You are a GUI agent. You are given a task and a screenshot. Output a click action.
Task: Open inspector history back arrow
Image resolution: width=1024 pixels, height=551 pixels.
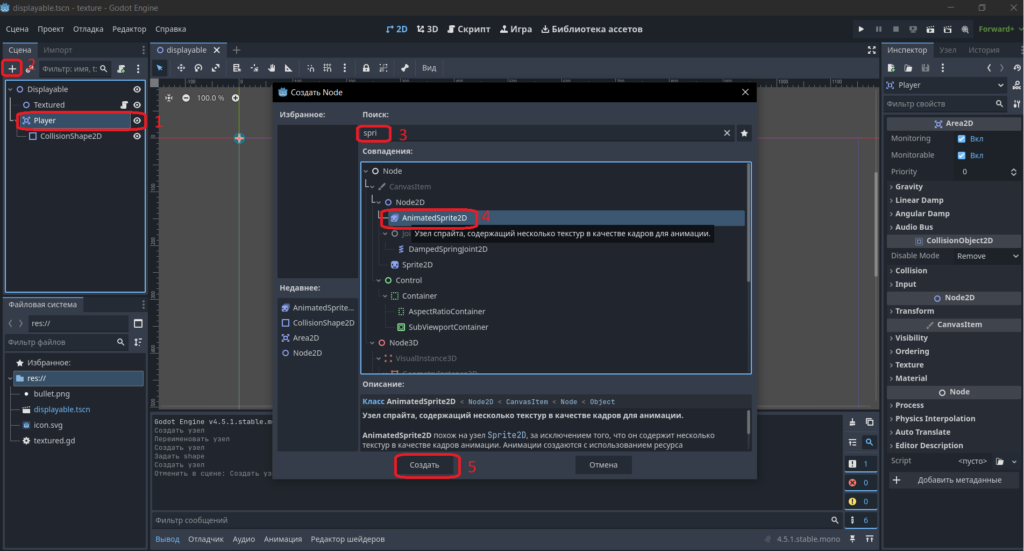[989, 68]
